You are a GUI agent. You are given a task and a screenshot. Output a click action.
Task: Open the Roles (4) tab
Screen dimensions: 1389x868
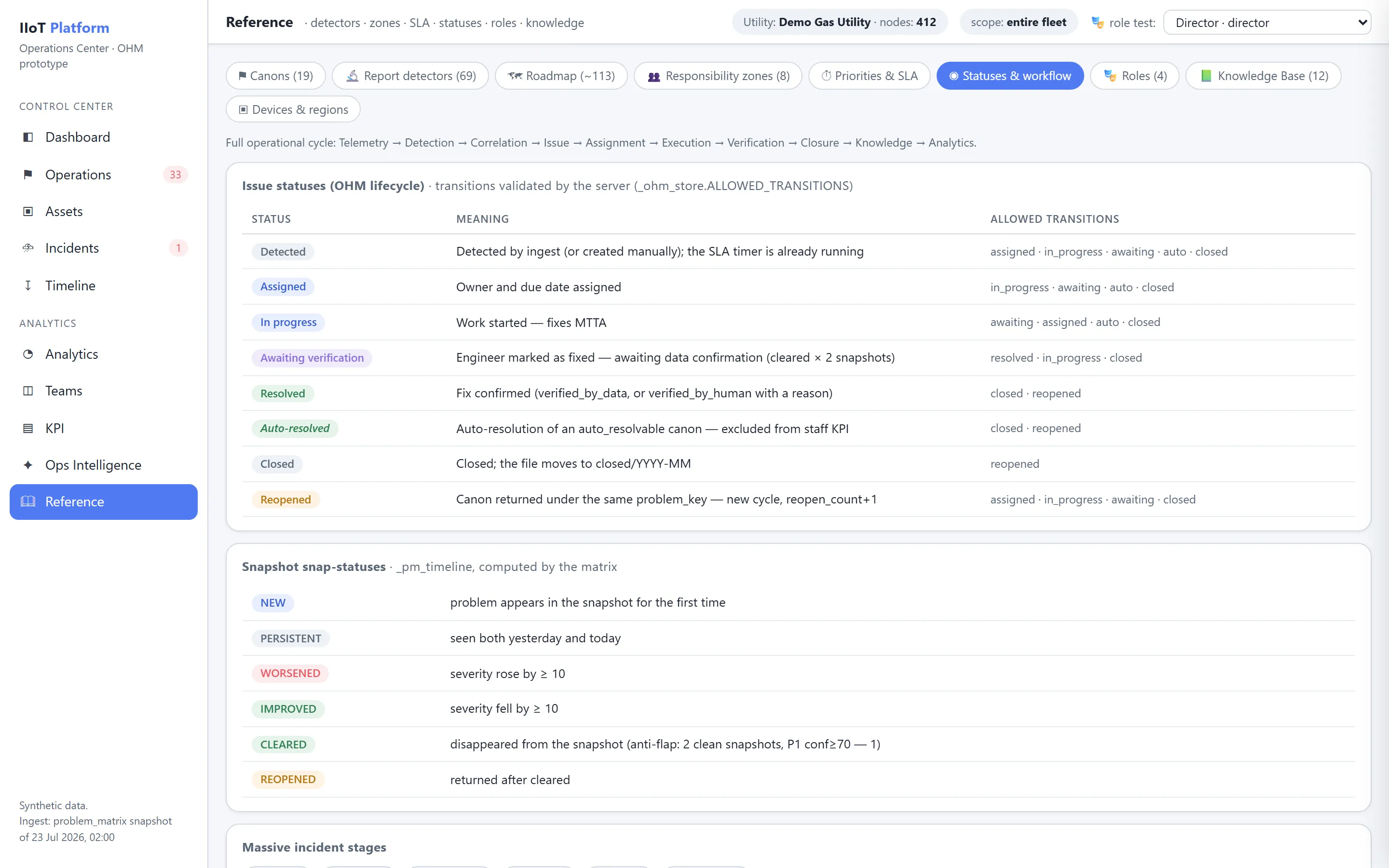pyautogui.click(x=1134, y=76)
